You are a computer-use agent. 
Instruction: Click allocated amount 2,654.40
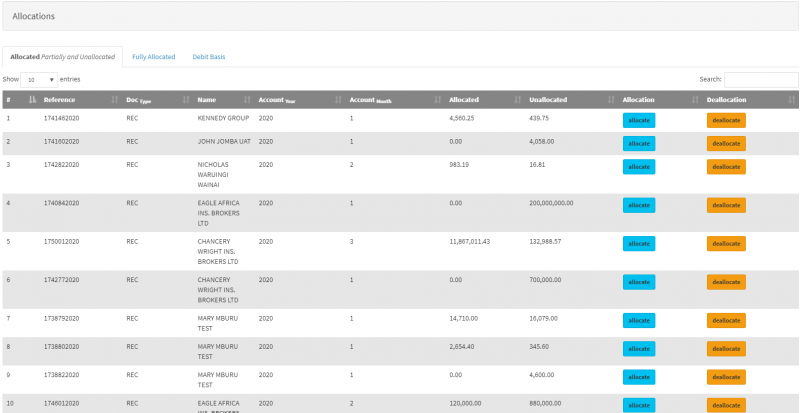click(462, 346)
